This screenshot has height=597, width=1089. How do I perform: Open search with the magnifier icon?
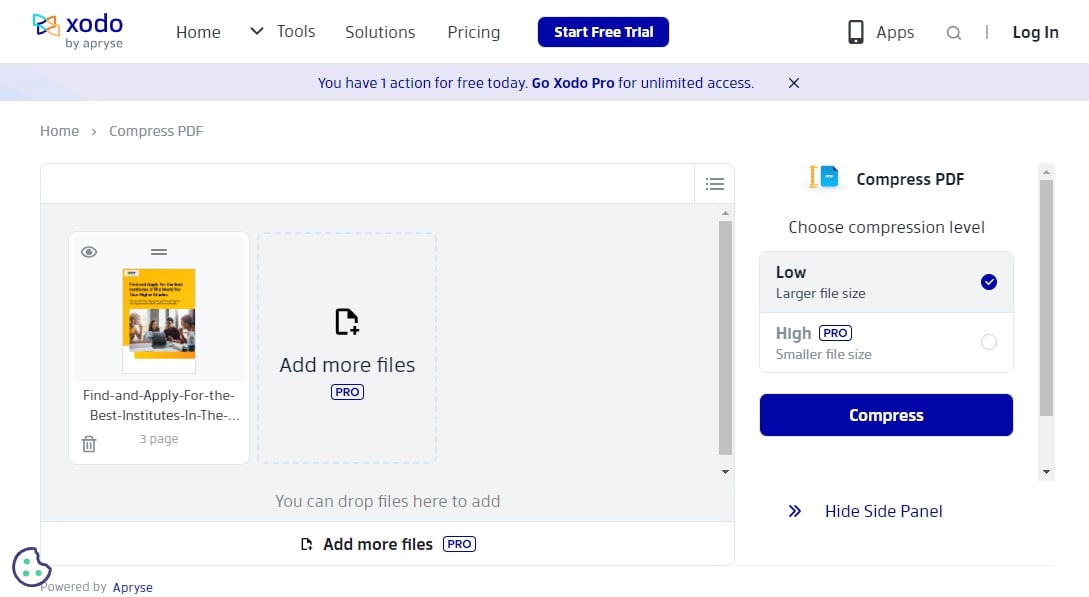pos(953,32)
